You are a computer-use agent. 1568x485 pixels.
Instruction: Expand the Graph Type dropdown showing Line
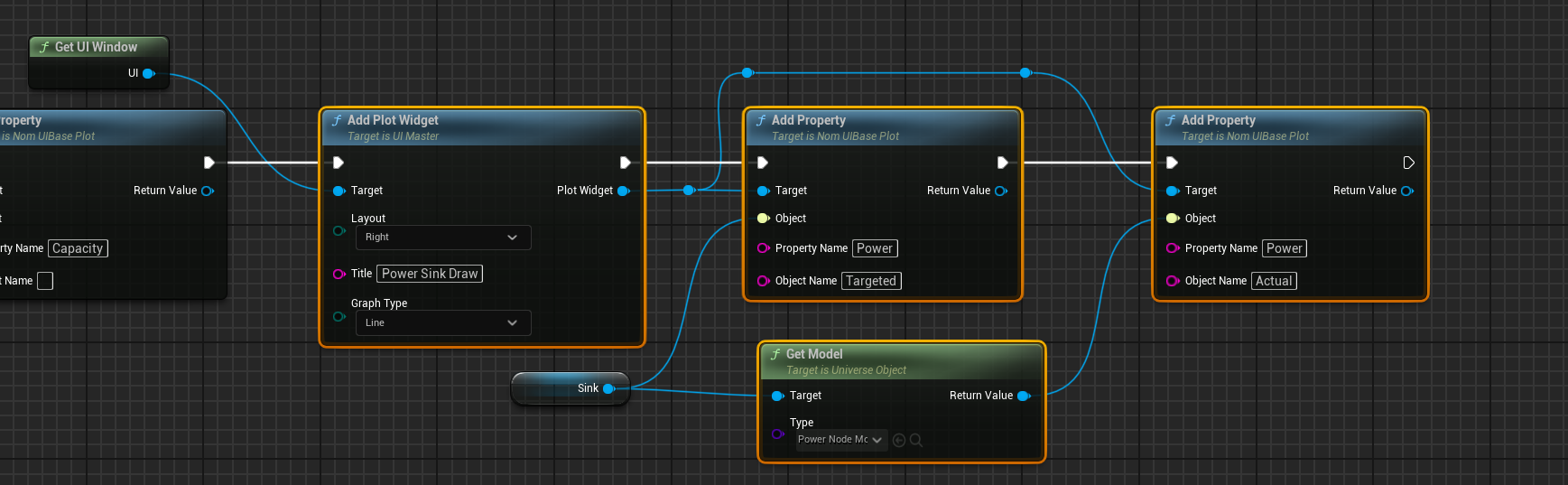pyautogui.click(x=441, y=322)
